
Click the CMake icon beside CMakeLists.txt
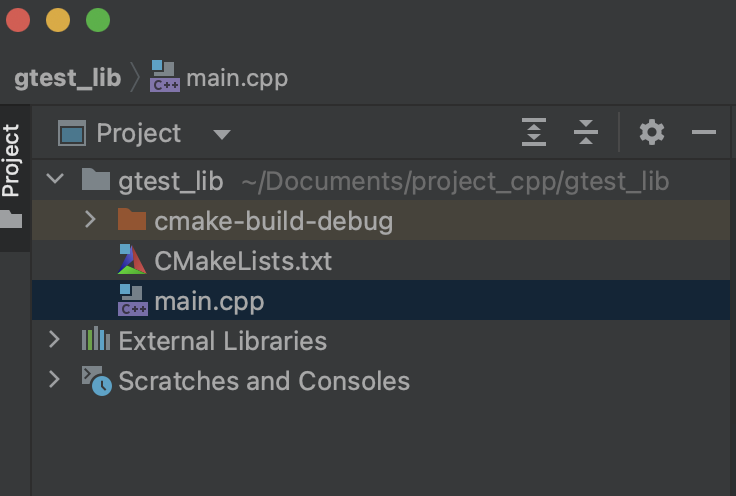coord(132,259)
